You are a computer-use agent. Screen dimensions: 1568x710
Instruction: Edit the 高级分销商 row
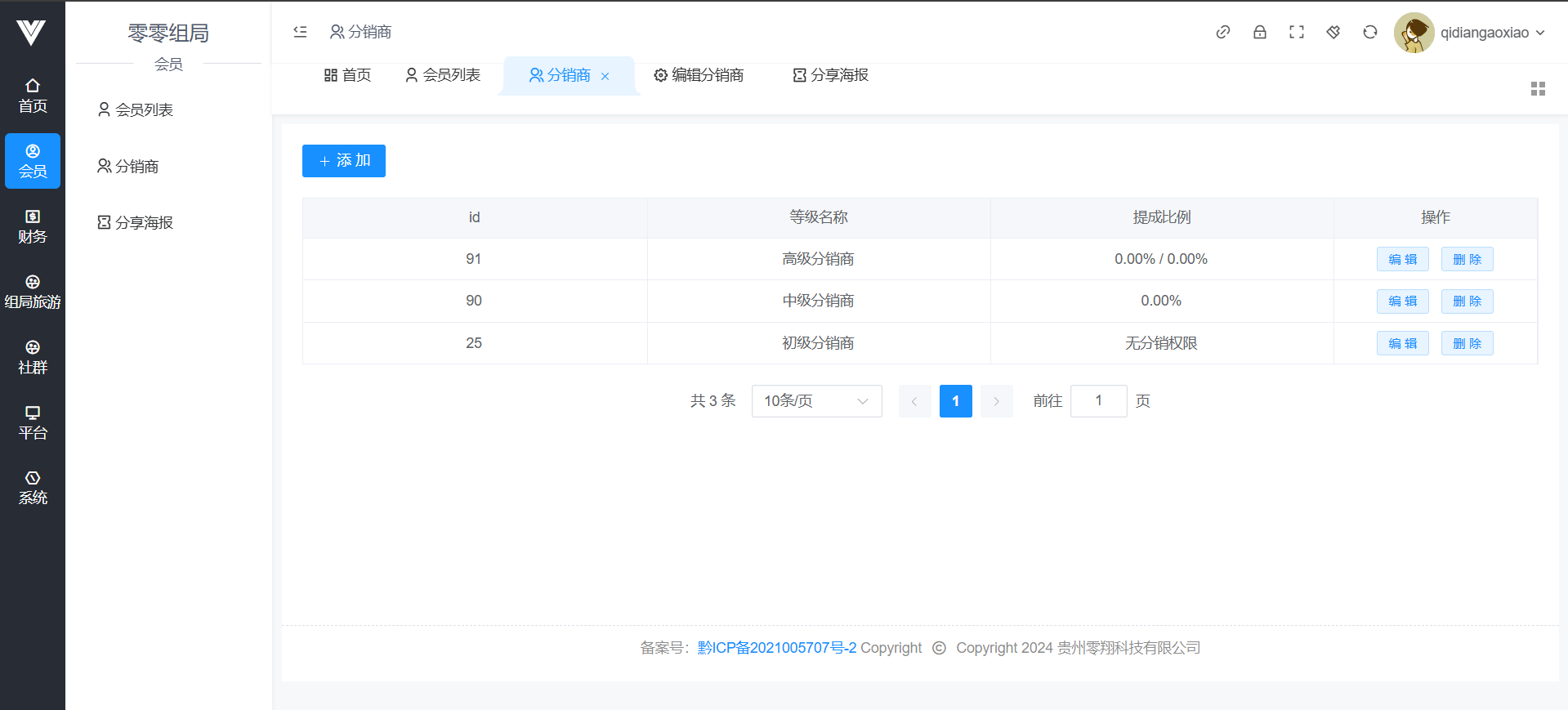(x=1402, y=259)
